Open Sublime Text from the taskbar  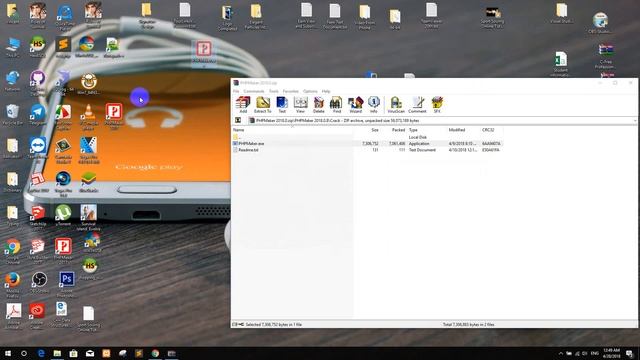click(139, 353)
